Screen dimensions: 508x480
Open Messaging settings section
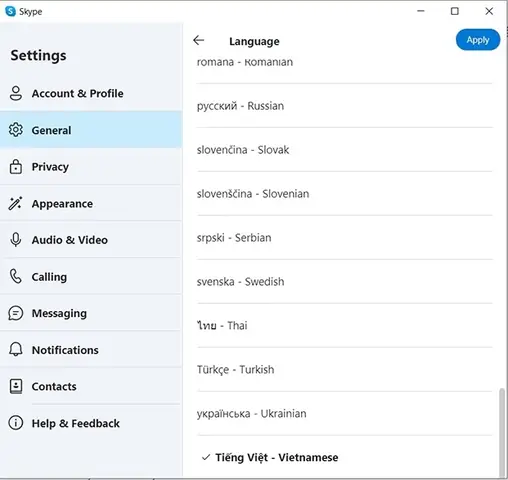[91, 313]
